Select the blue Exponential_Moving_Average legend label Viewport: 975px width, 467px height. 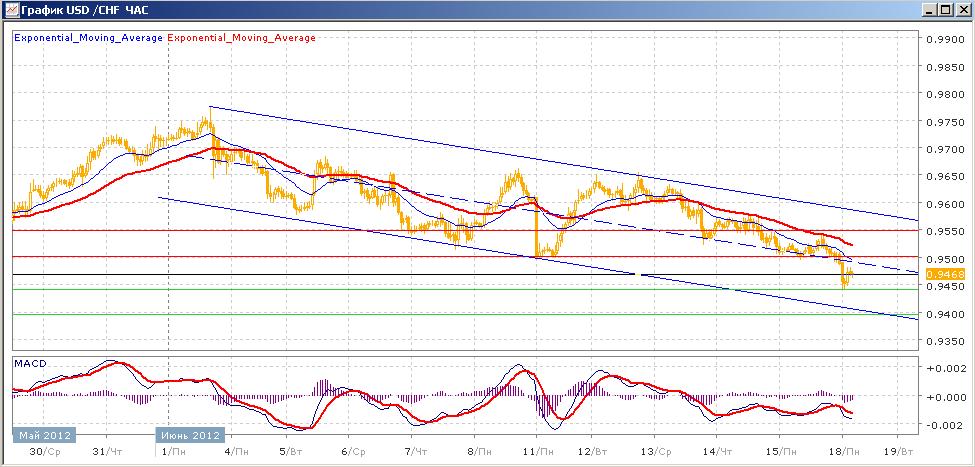pyautogui.click(x=88, y=38)
